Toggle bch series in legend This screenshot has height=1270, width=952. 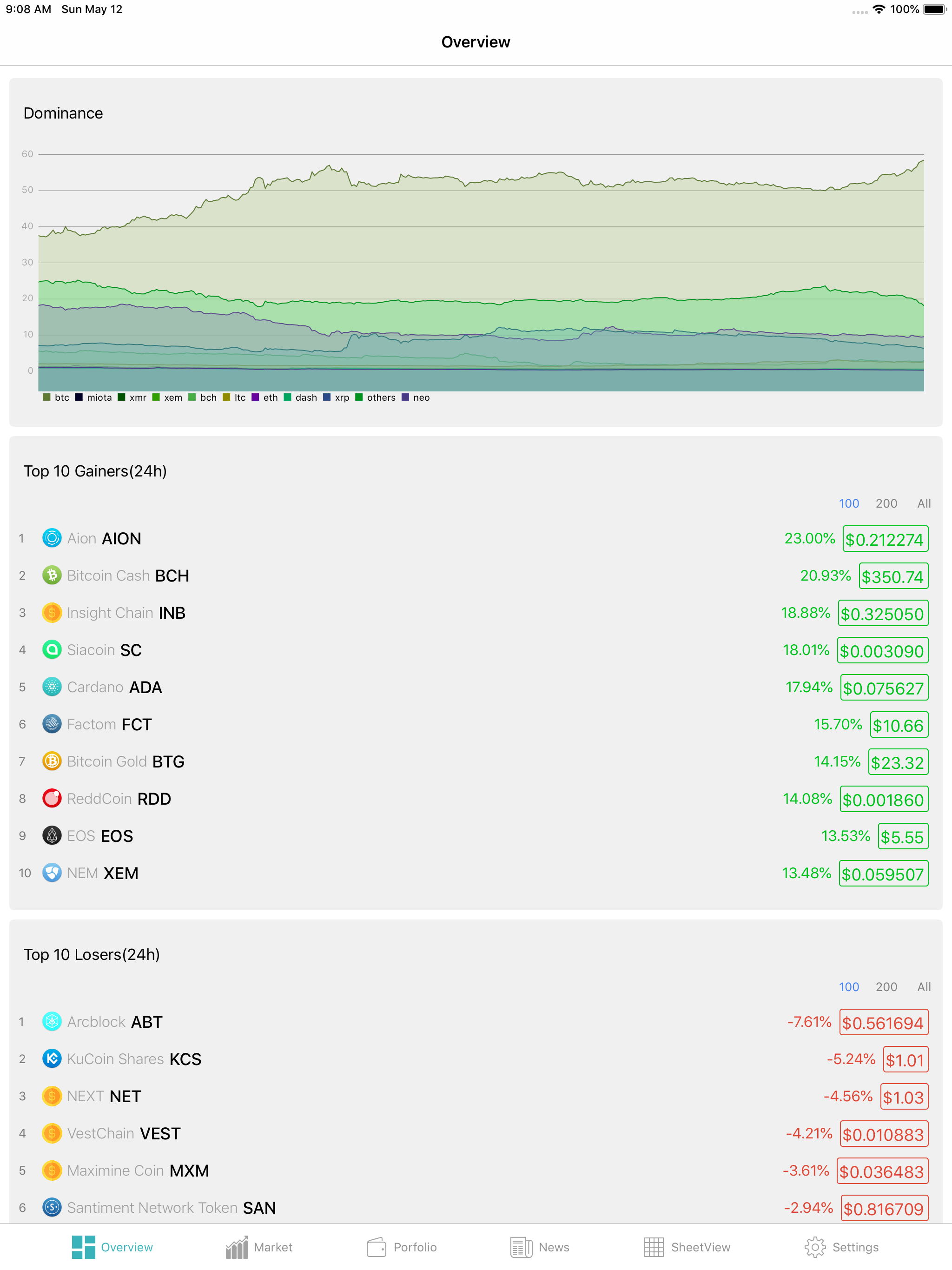(x=203, y=397)
